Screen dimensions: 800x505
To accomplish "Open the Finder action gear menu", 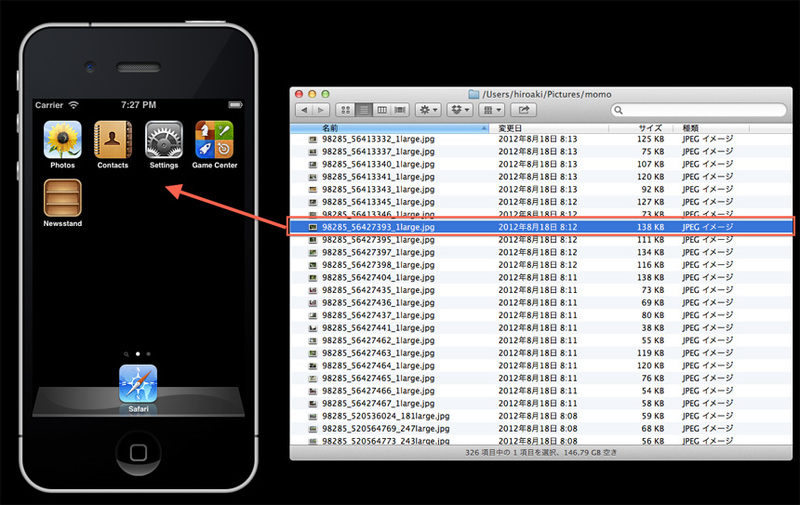I will 428,110.
